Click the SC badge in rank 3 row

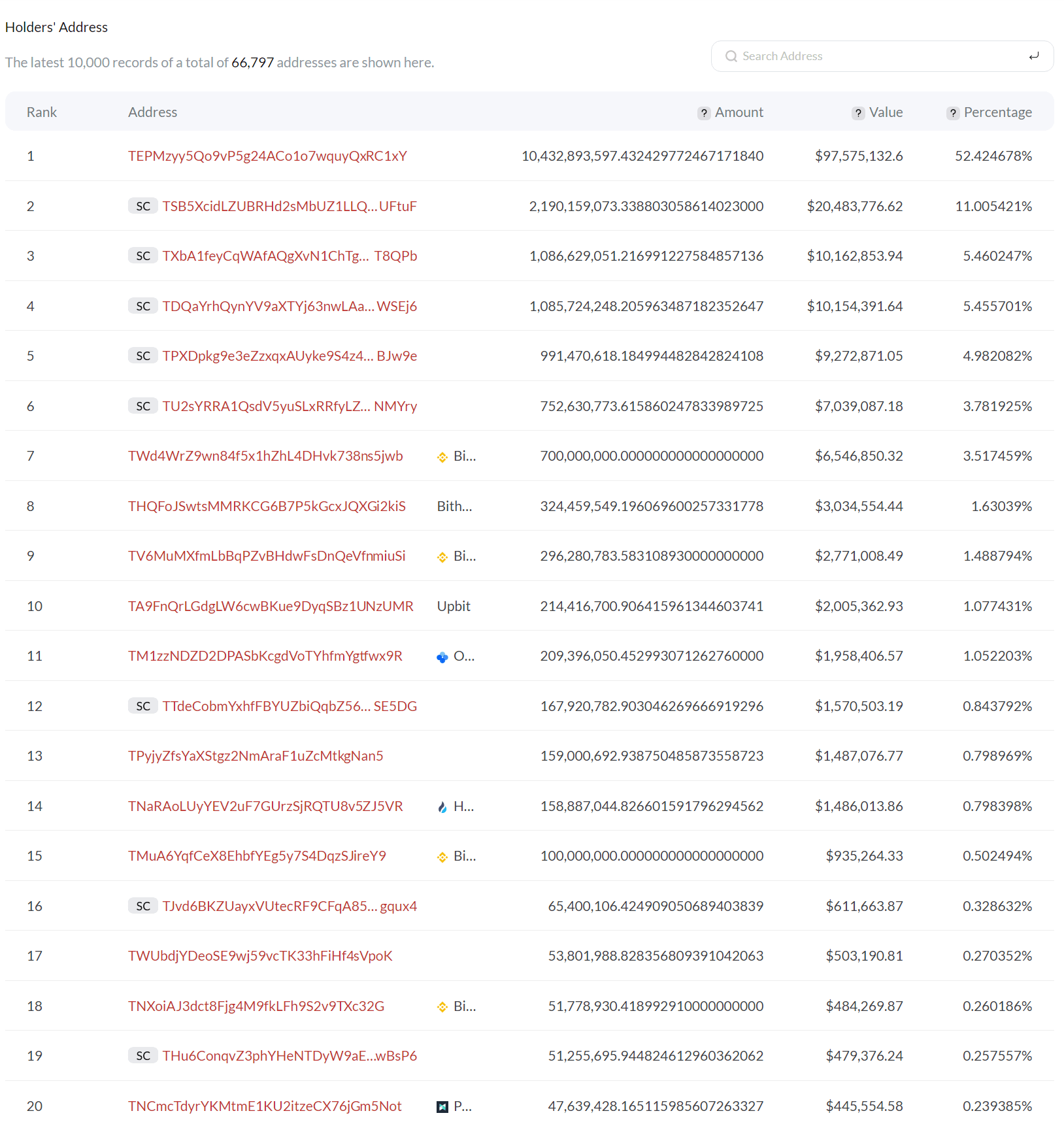143,256
